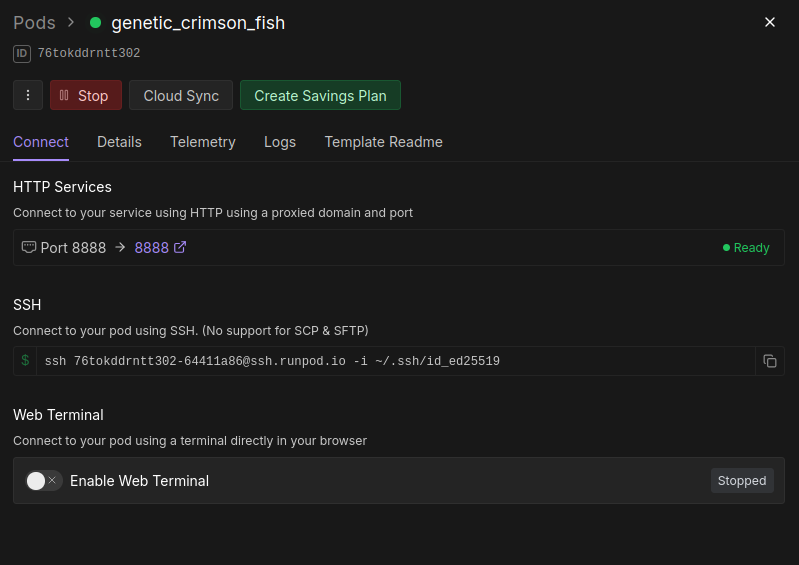Stop the running pod
Image resolution: width=799 pixels, height=565 pixels.
[86, 95]
